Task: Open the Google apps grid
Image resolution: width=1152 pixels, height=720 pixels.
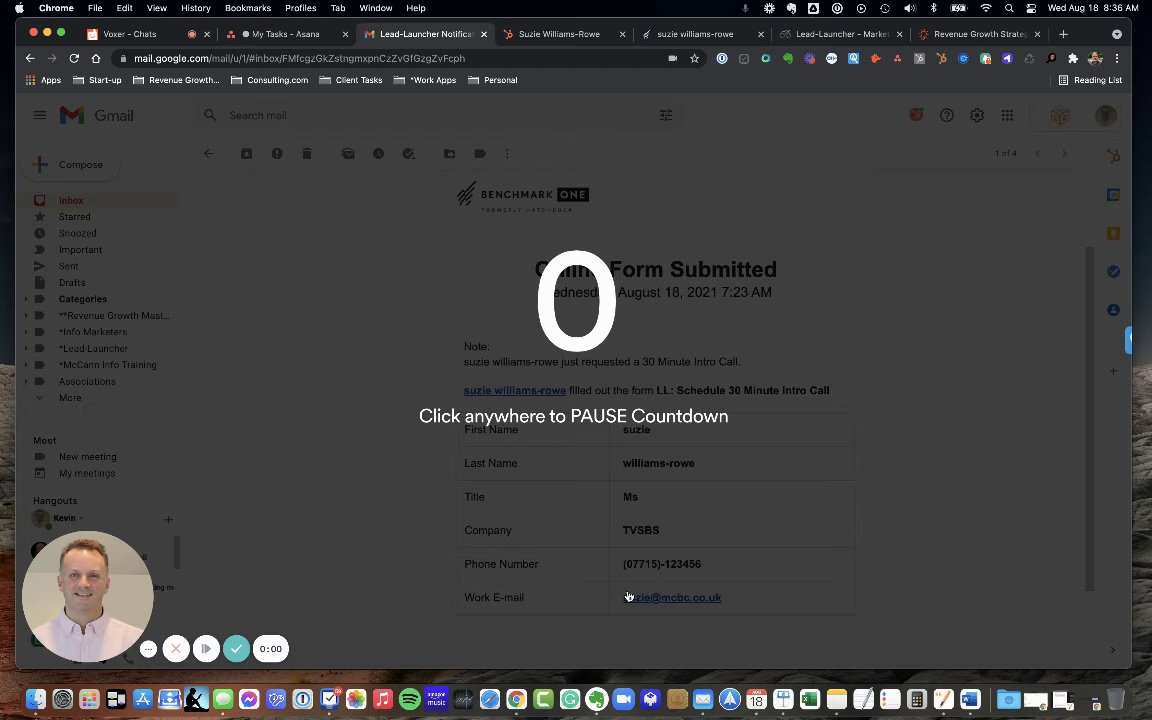Action: click(x=1007, y=115)
